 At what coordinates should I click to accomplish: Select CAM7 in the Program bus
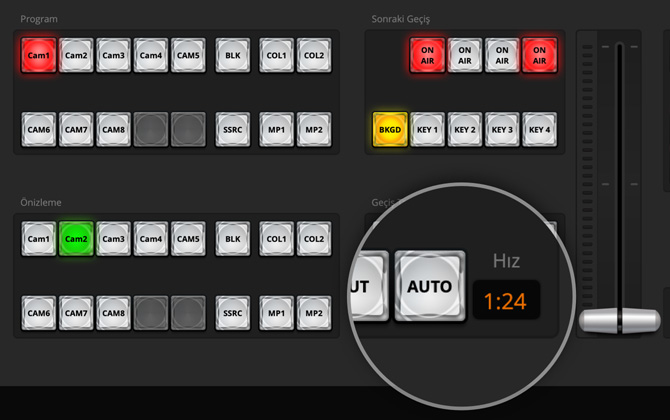77,129
